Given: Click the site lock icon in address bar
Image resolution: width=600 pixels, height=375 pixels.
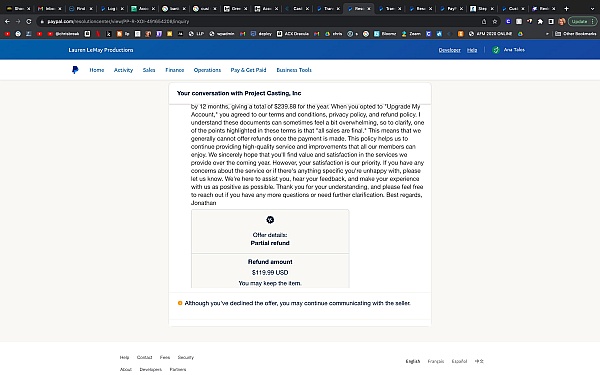Looking at the screenshot, I should click(42, 21).
